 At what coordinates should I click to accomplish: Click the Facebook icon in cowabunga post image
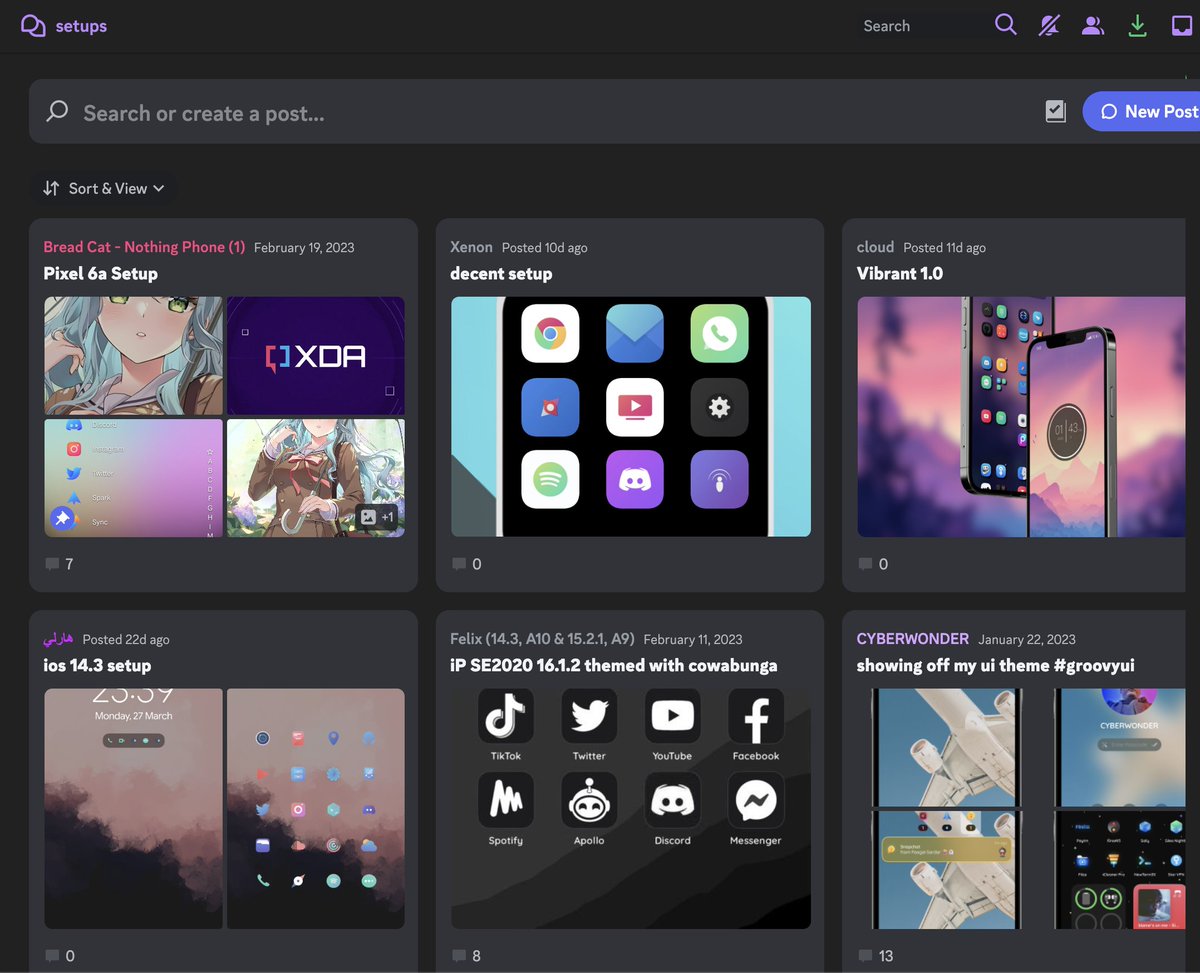coord(755,716)
